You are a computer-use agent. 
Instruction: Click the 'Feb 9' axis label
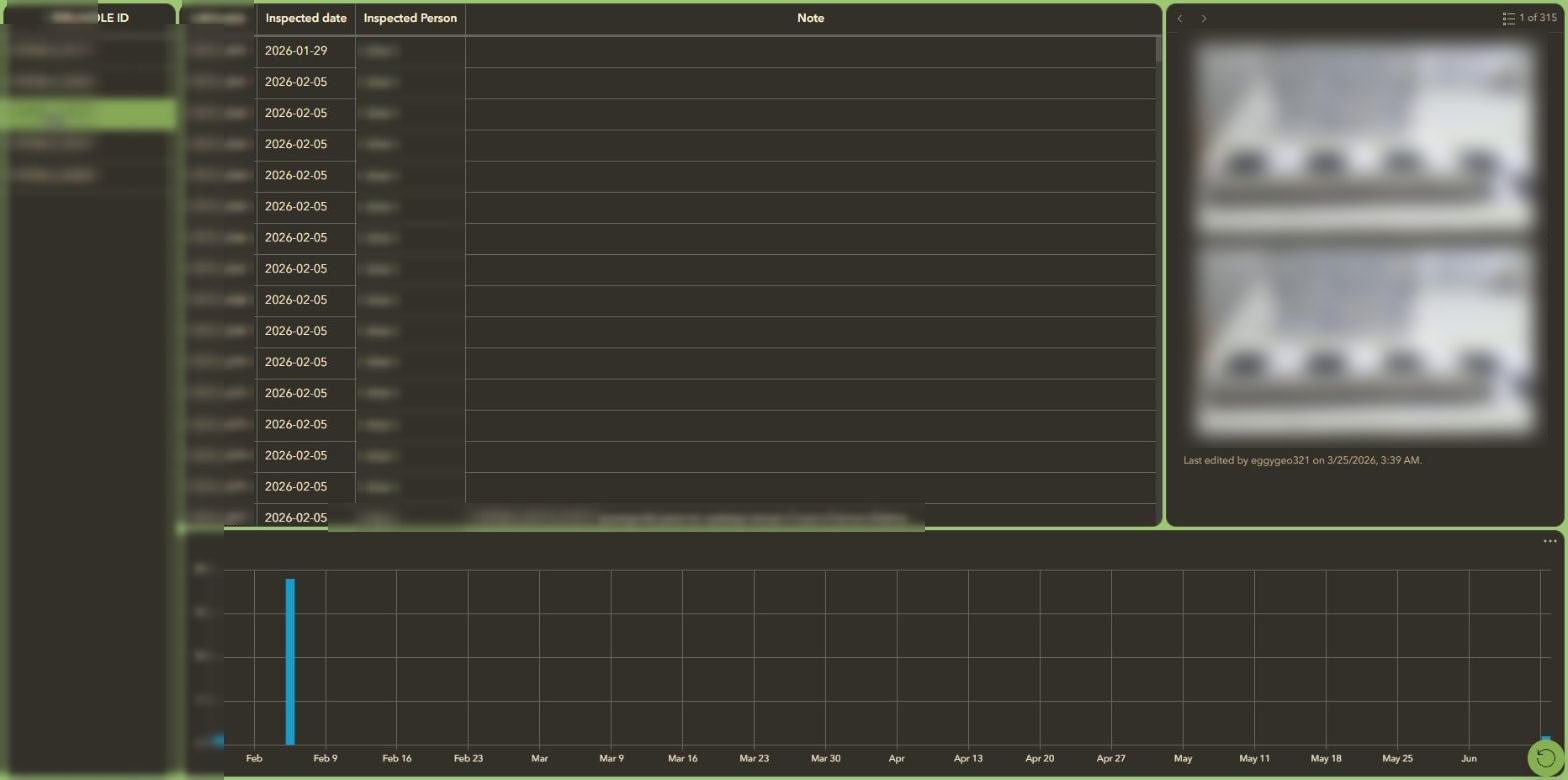pos(325,758)
